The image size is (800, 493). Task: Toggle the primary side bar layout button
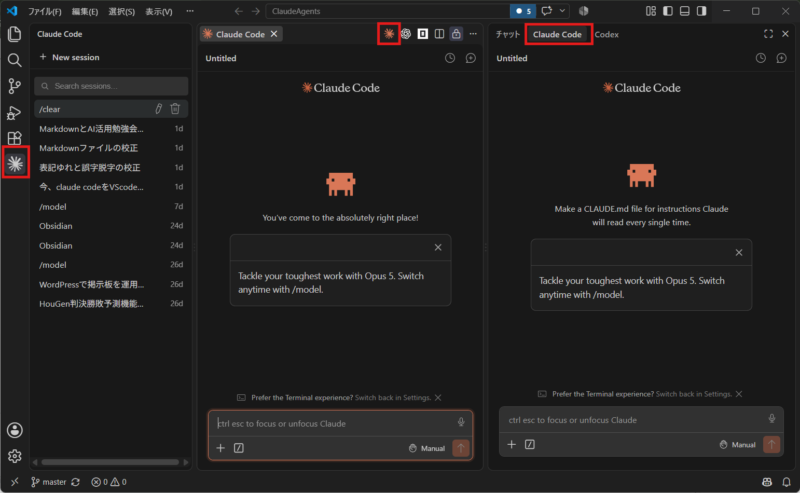(668, 11)
